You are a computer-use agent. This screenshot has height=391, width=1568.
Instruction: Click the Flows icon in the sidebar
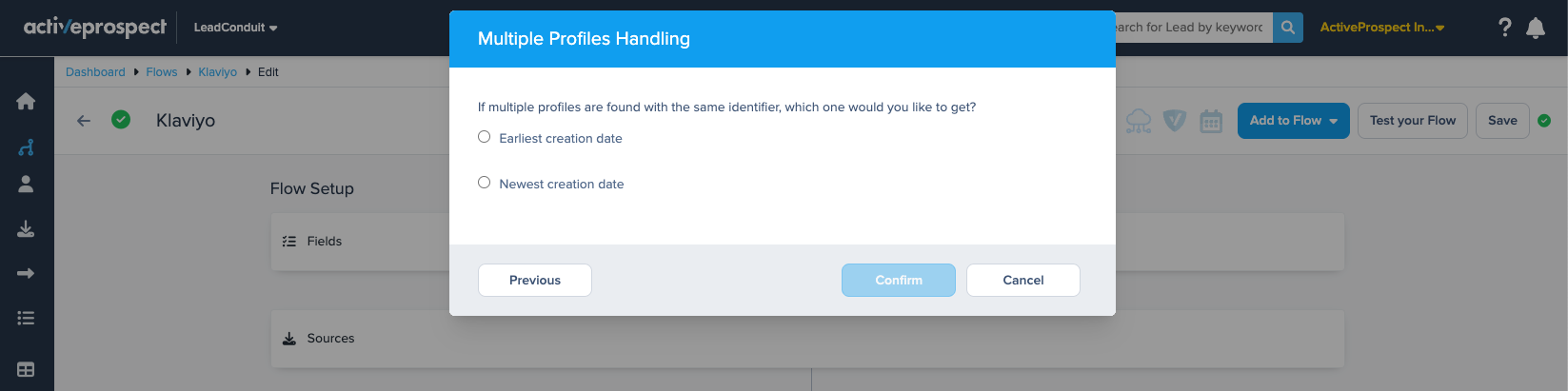click(27, 147)
